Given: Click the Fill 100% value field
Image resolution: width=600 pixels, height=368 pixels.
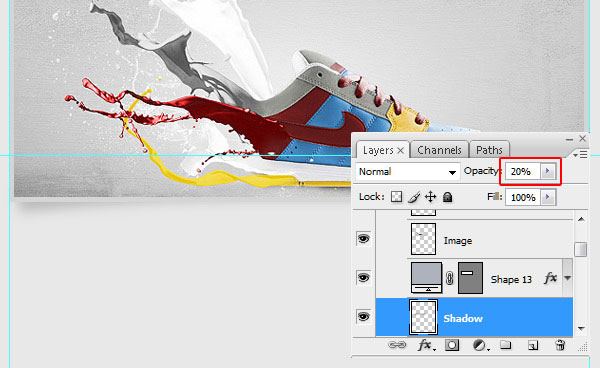Looking at the screenshot, I should coord(523,197).
